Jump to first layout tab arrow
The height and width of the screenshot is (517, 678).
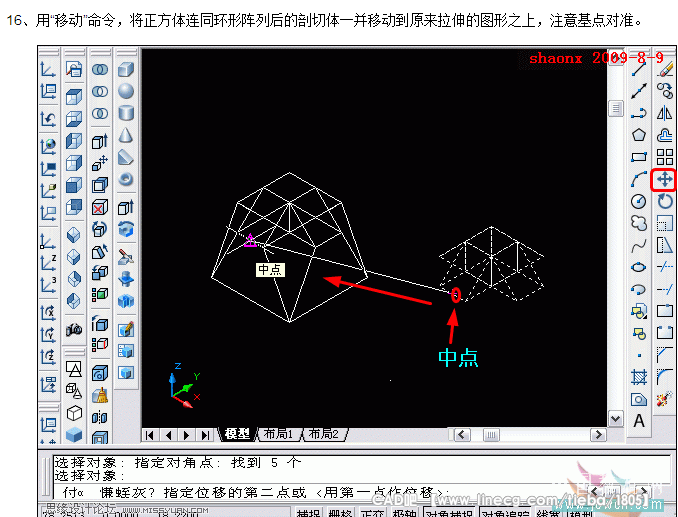(150, 435)
